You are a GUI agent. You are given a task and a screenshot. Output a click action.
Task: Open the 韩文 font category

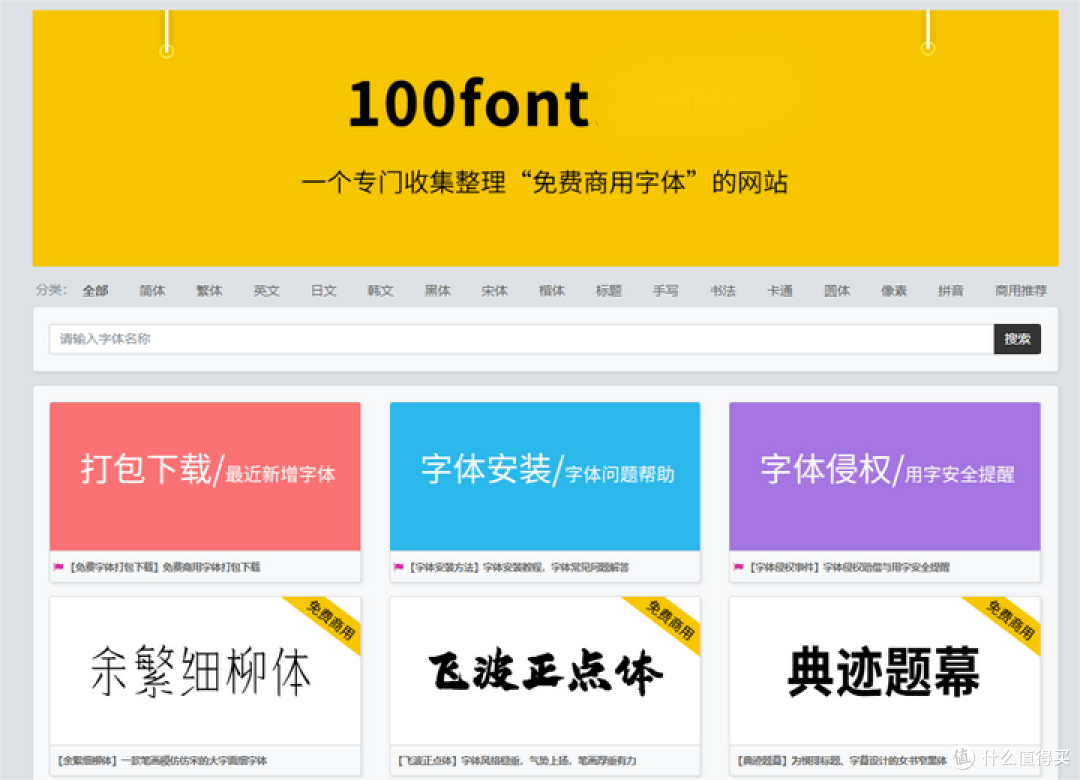pyautogui.click(x=380, y=291)
